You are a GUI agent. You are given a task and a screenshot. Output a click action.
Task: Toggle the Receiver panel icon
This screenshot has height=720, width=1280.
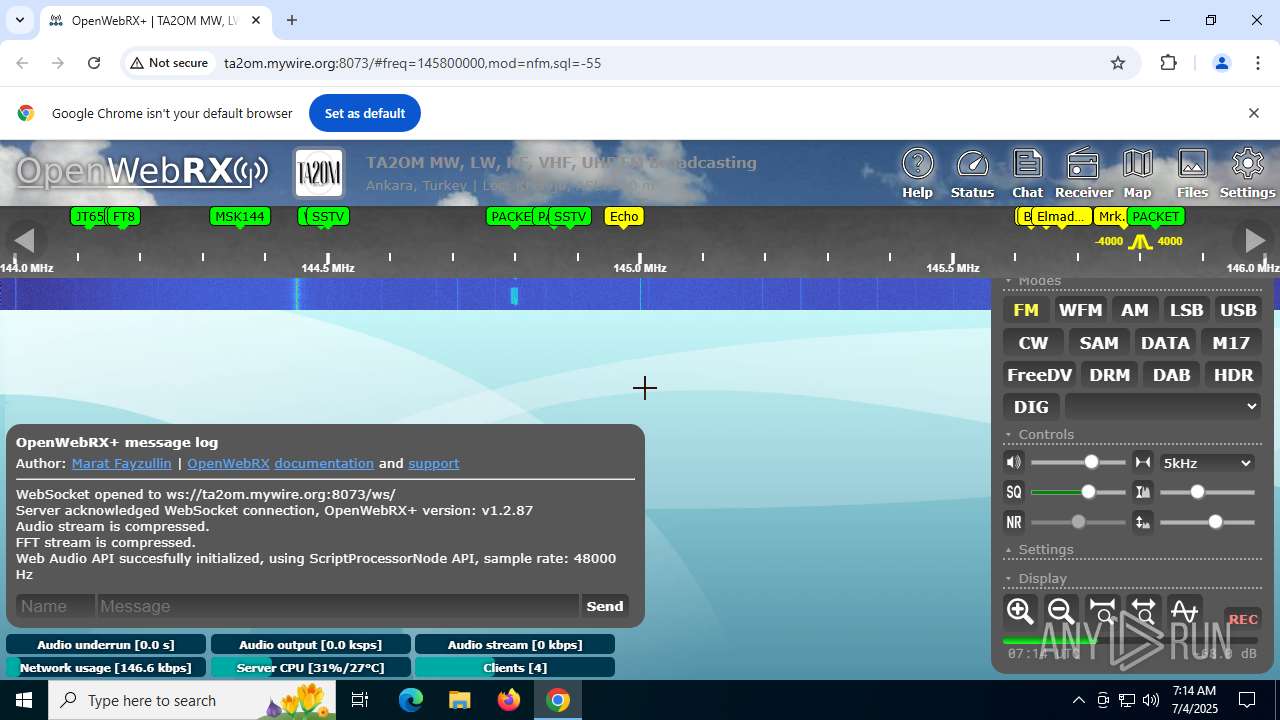pyautogui.click(x=1083, y=174)
